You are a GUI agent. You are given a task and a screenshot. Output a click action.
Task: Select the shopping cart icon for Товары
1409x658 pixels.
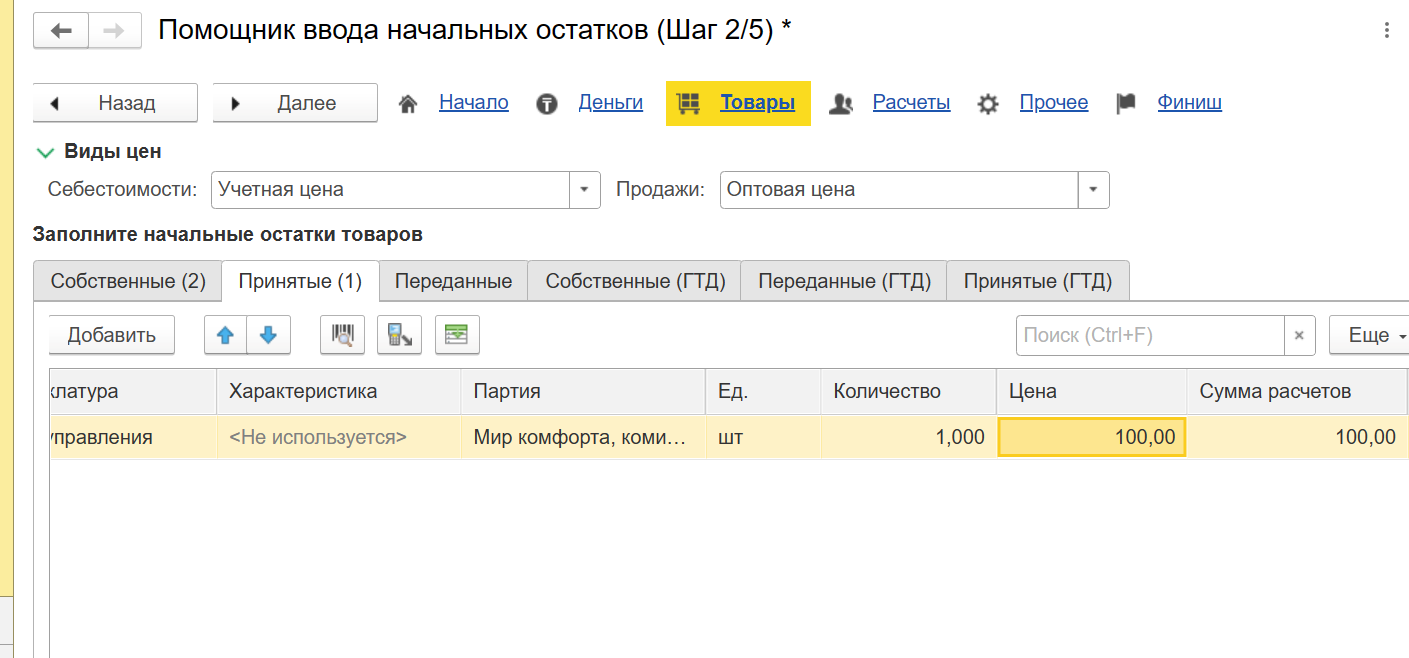coord(690,102)
